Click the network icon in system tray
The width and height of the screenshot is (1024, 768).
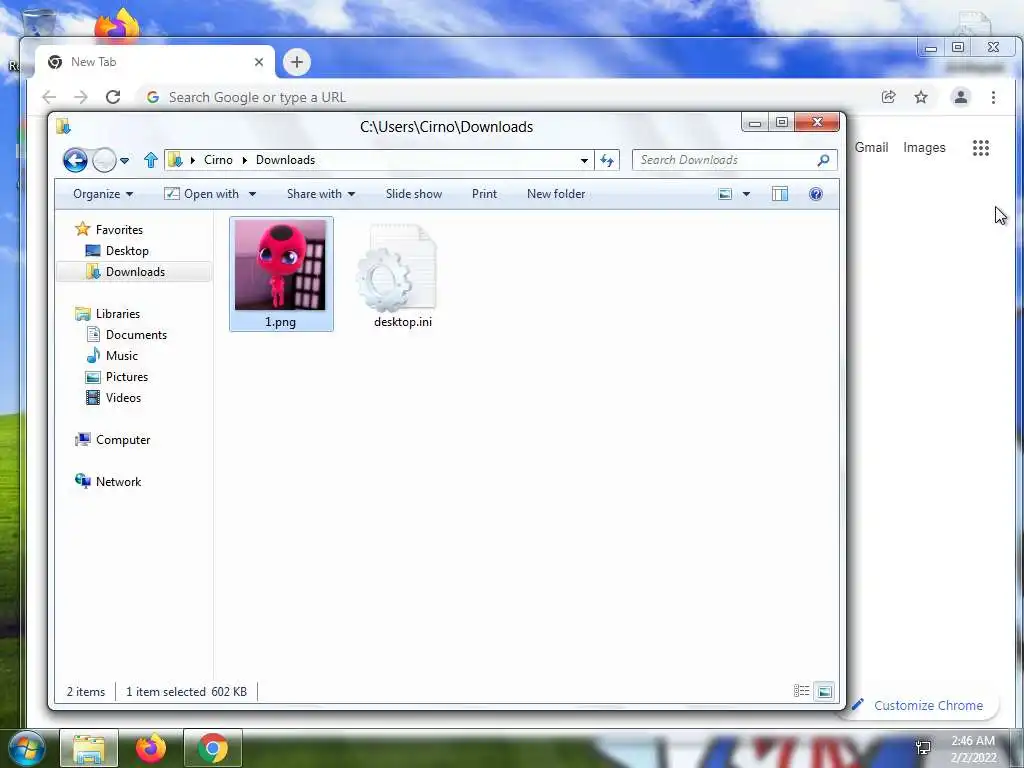(924, 747)
